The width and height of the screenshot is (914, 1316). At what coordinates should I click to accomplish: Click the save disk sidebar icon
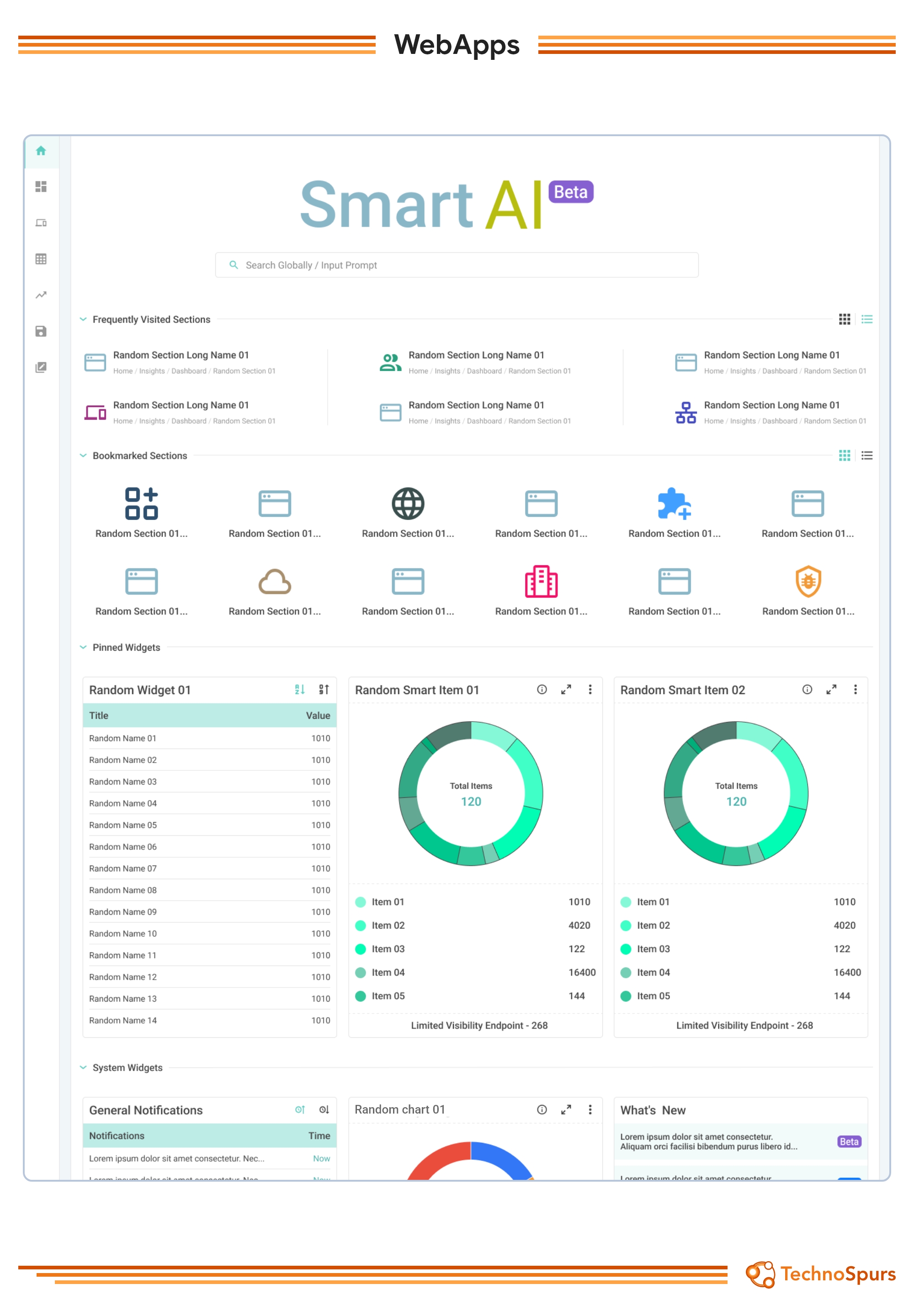coord(41,331)
